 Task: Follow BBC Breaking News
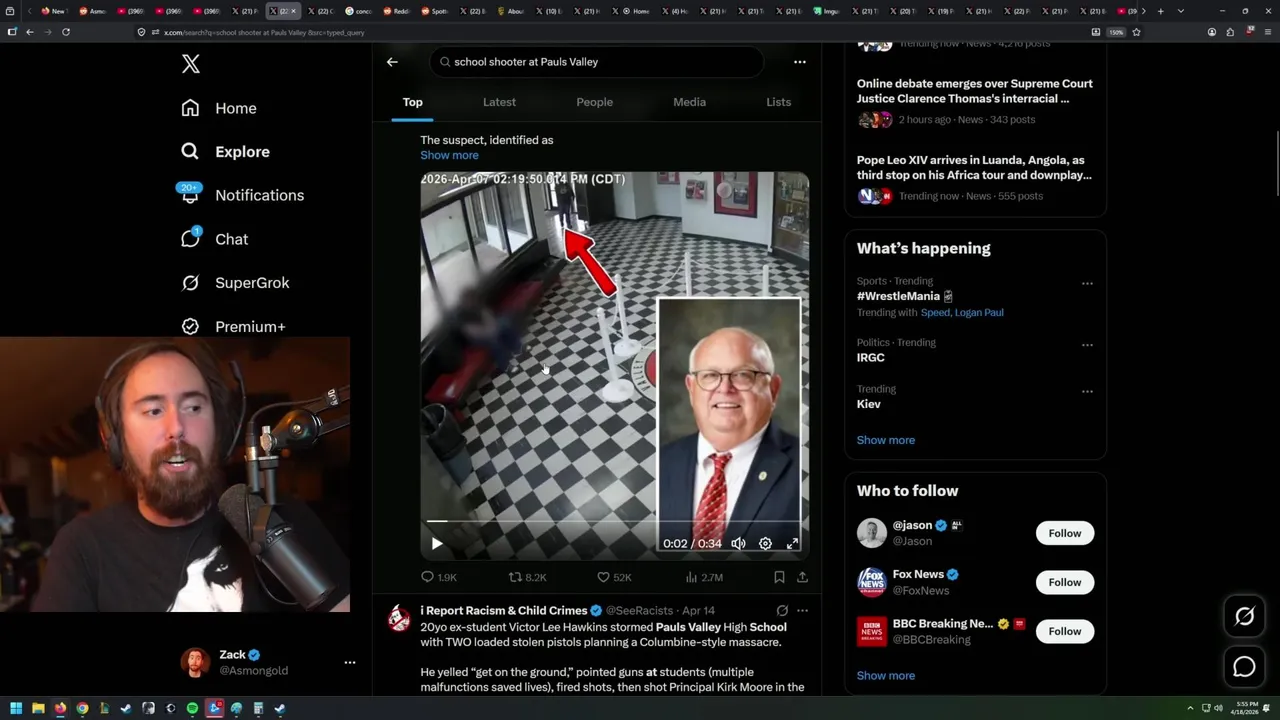coord(1064,631)
